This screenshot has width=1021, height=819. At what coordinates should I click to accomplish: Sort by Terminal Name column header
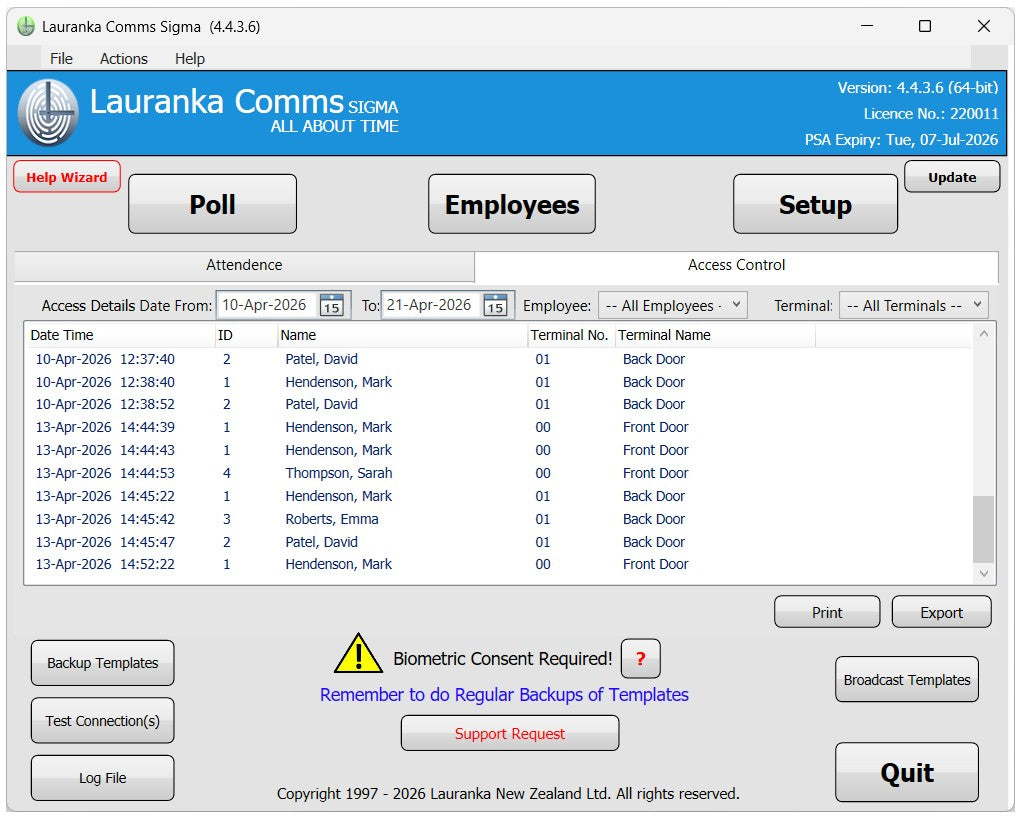715,335
